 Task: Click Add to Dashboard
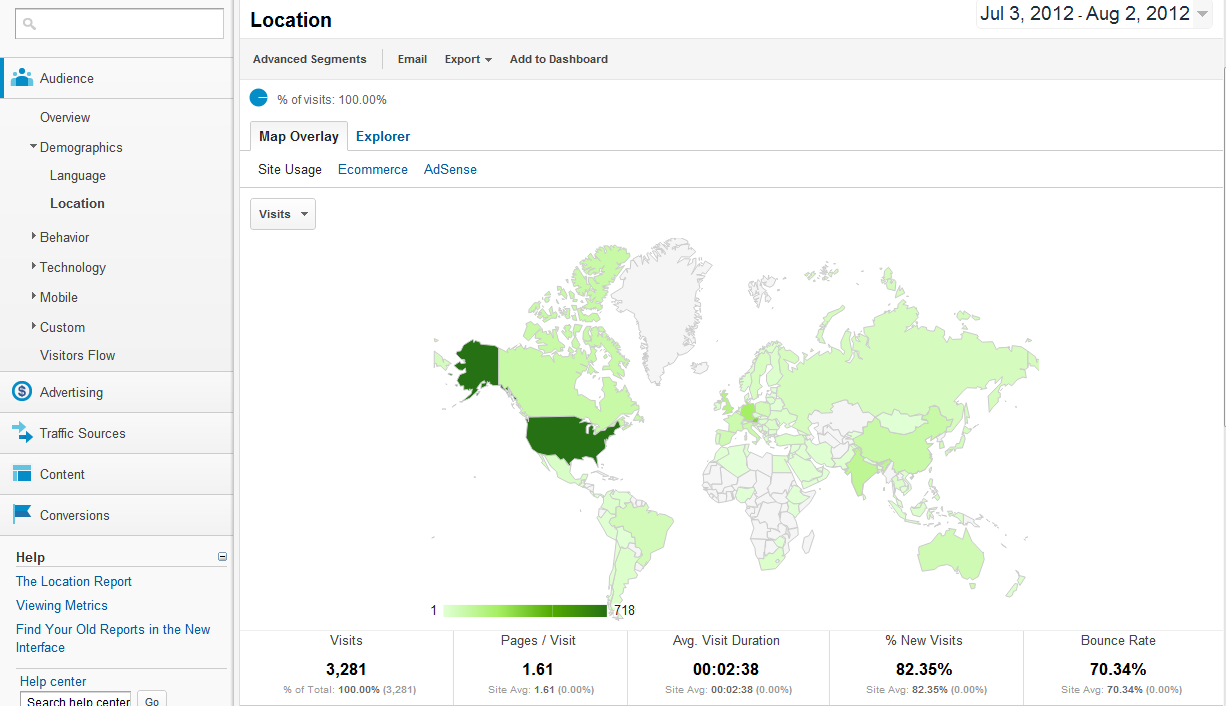click(559, 59)
